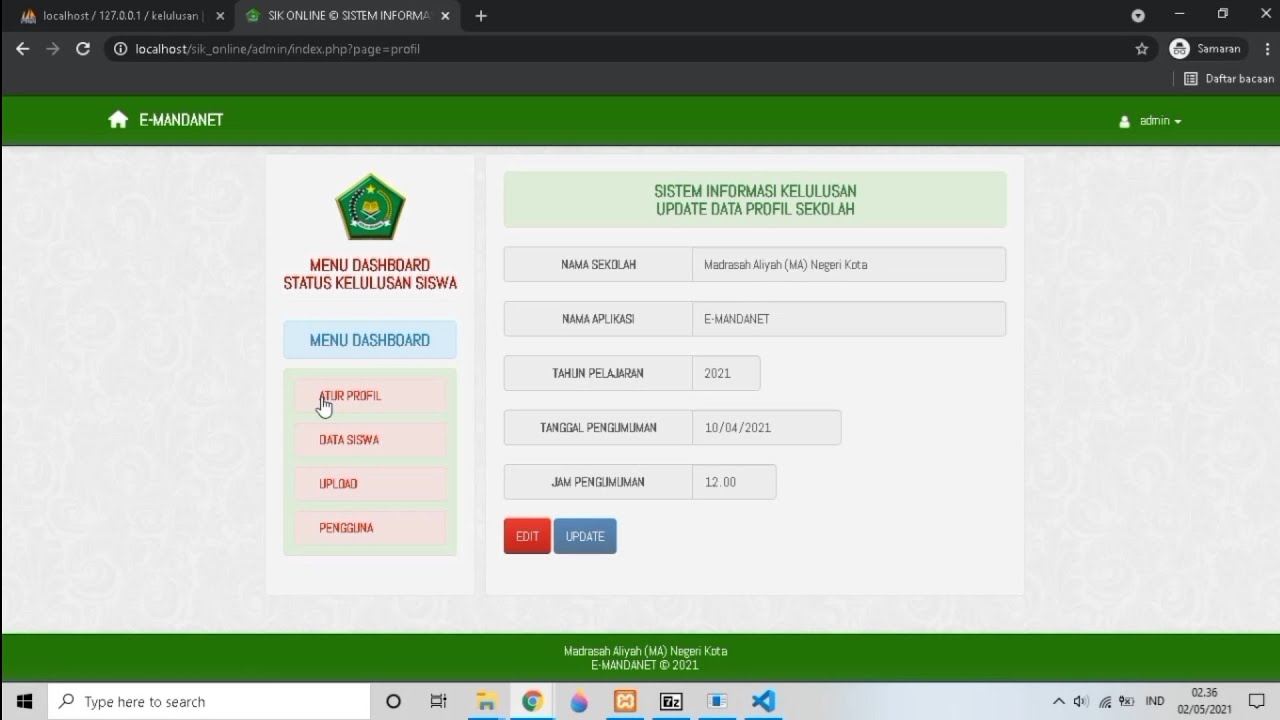
Task: Bookmark the page using the star icon
Action: tap(1139, 47)
